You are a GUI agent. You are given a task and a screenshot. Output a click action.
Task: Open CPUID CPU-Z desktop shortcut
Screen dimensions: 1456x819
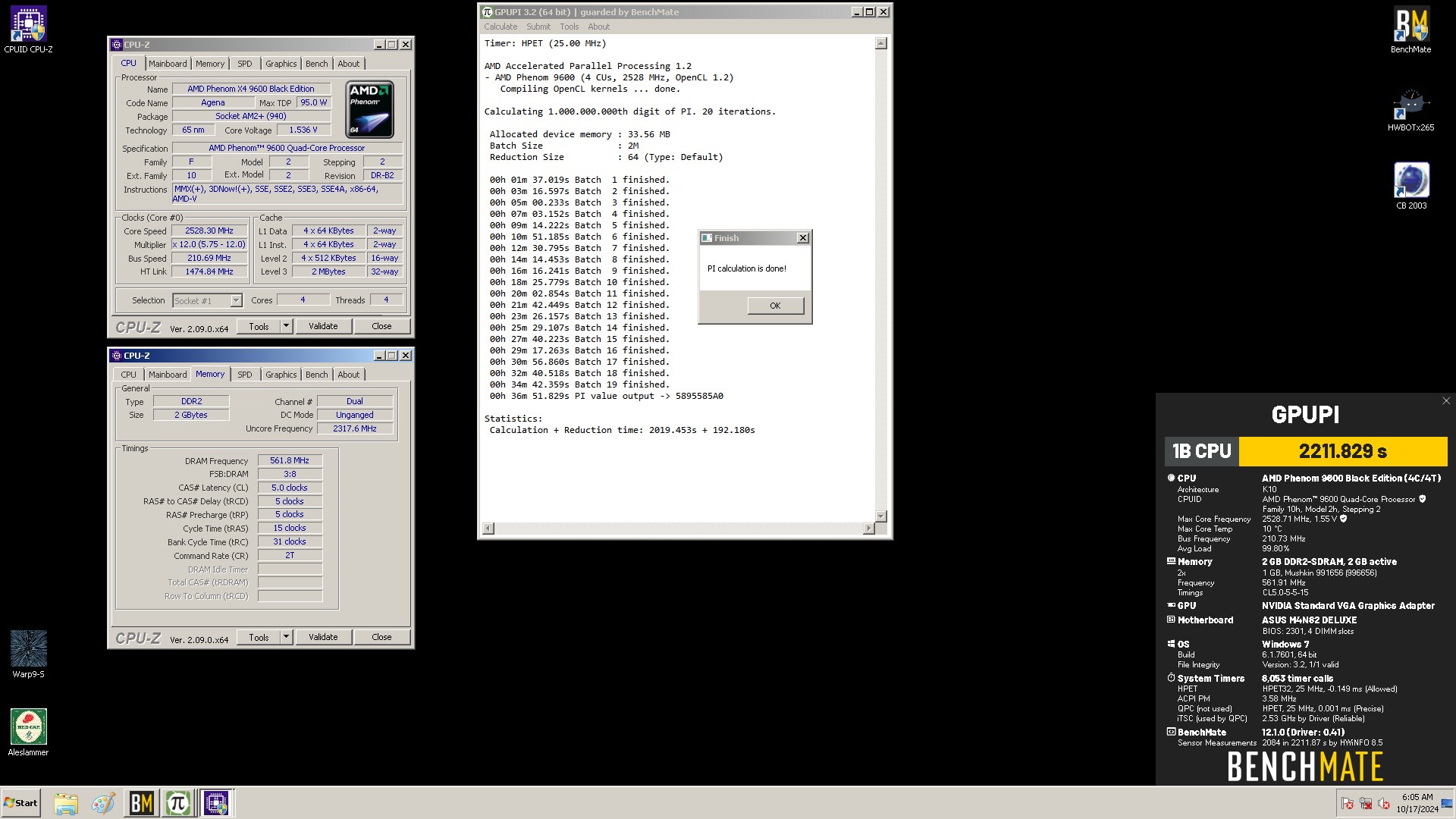[28, 30]
